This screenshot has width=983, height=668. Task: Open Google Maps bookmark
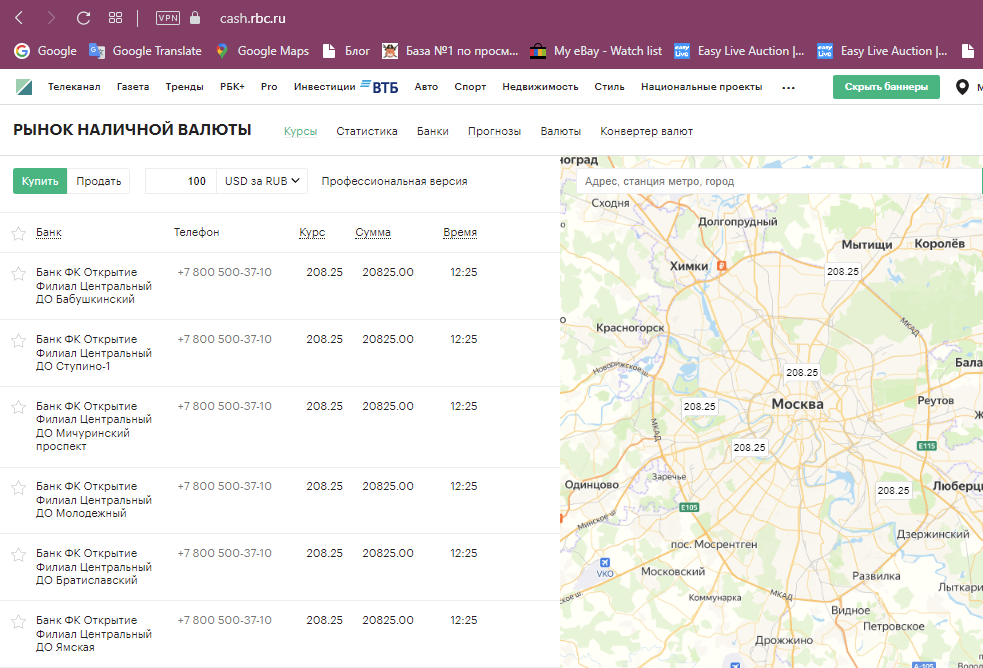click(x=261, y=51)
